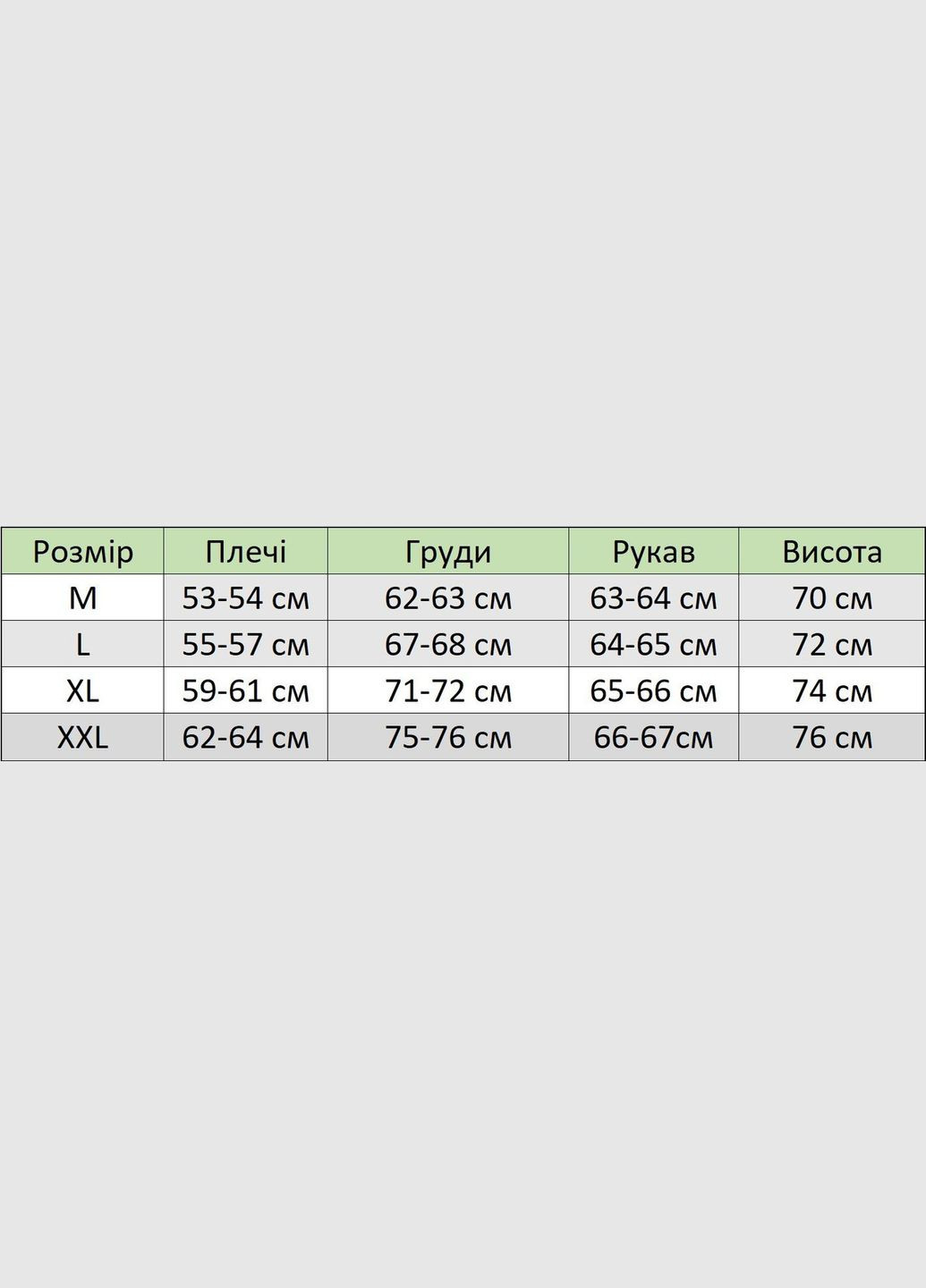Image resolution: width=926 pixels, height=1288 pixels.
Task: Select the 67-68 см chest cell
Action: pyautogui.click(x=448, y=644)
